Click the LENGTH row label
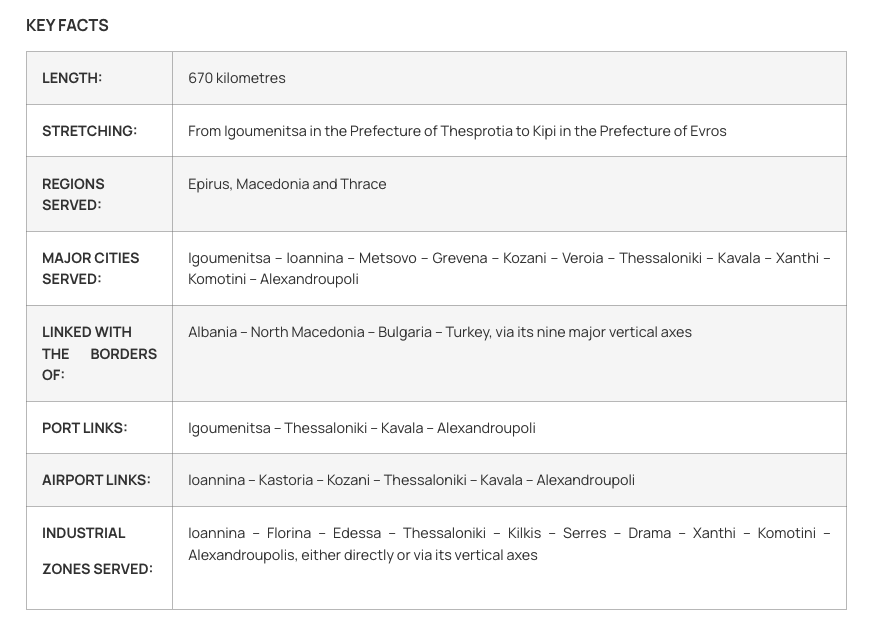 pyautogui.click(x=72, y=78)
